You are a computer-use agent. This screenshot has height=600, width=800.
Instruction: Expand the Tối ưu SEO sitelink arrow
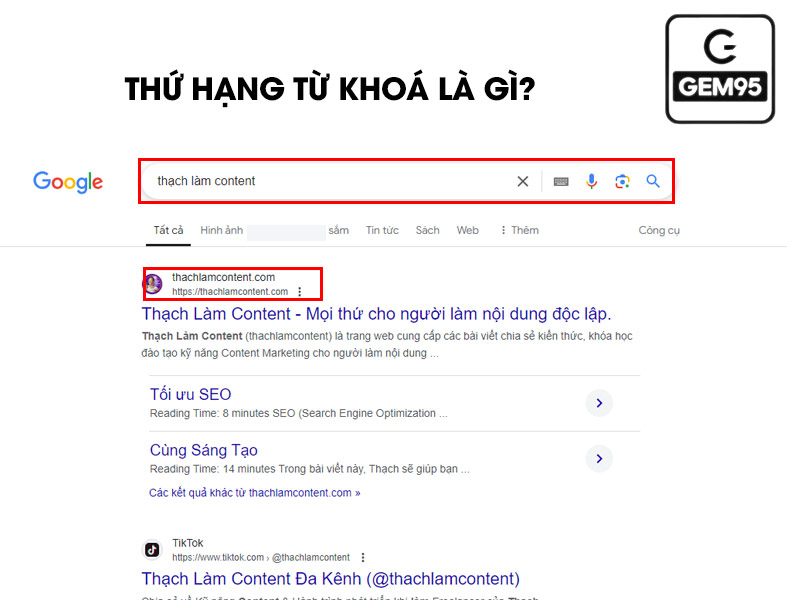[x=599, y=403]
